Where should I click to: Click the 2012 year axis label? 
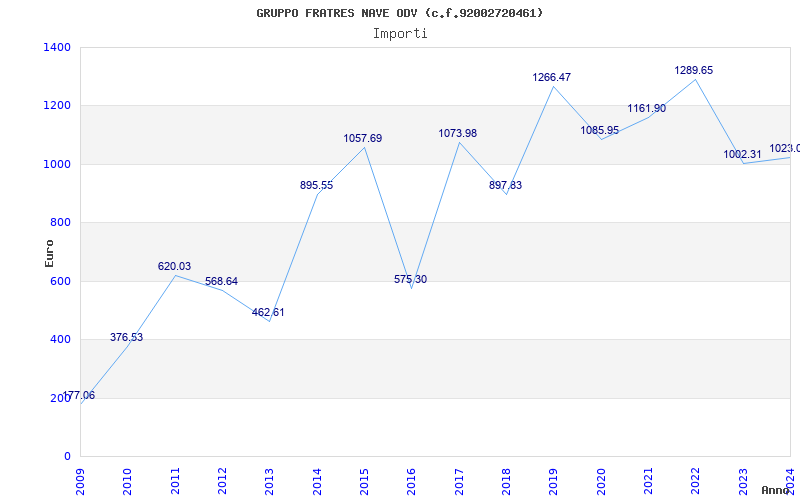pyautogui.click(x=222, y=481)
